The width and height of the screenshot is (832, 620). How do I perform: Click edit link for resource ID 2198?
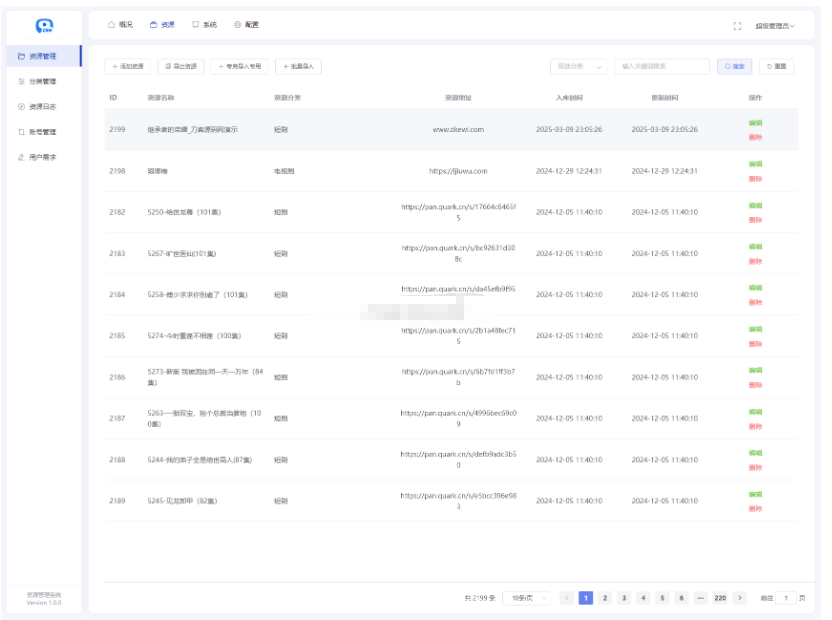[x=755, y=163]
